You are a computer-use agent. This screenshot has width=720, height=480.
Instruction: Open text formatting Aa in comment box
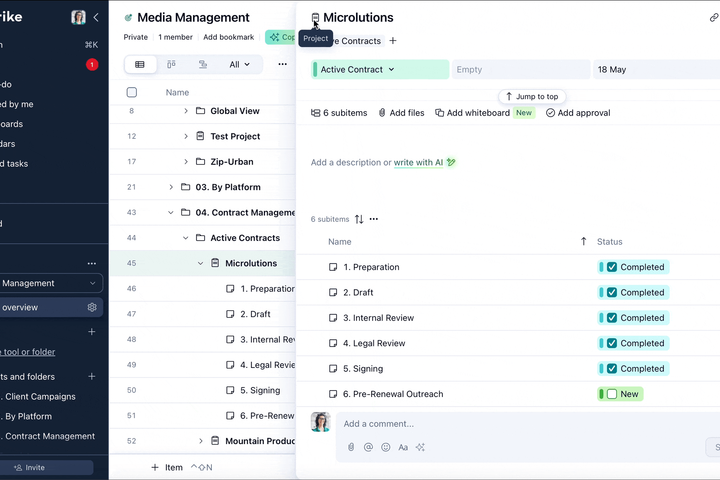coord(403,447)
